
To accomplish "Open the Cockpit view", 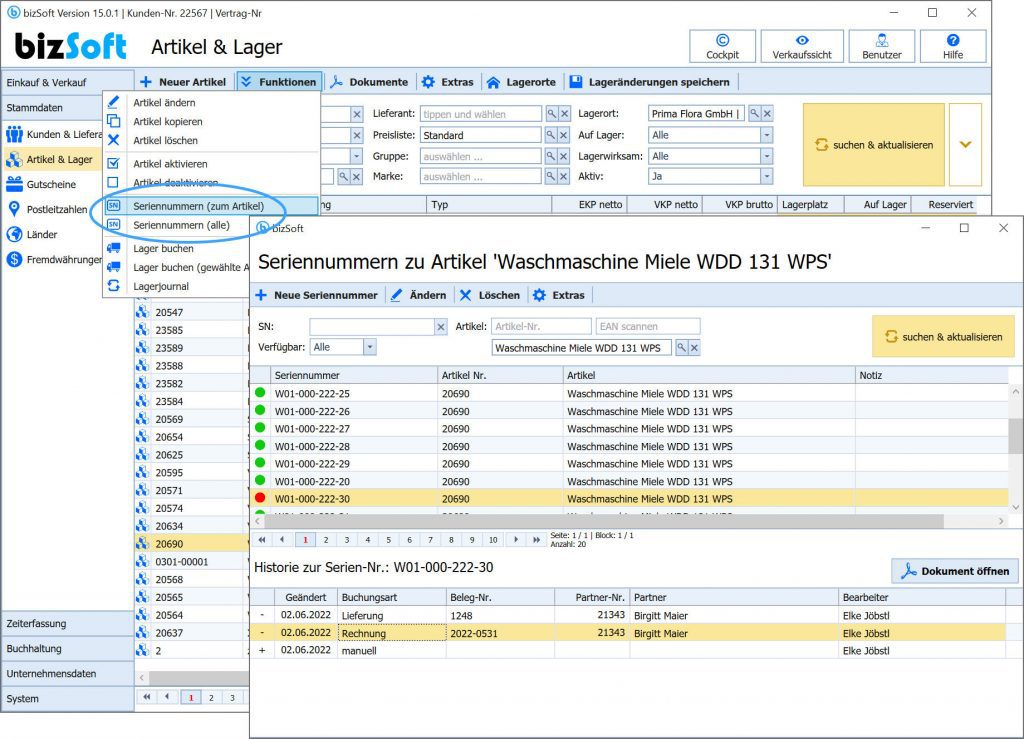I will [x=722, y=46].
